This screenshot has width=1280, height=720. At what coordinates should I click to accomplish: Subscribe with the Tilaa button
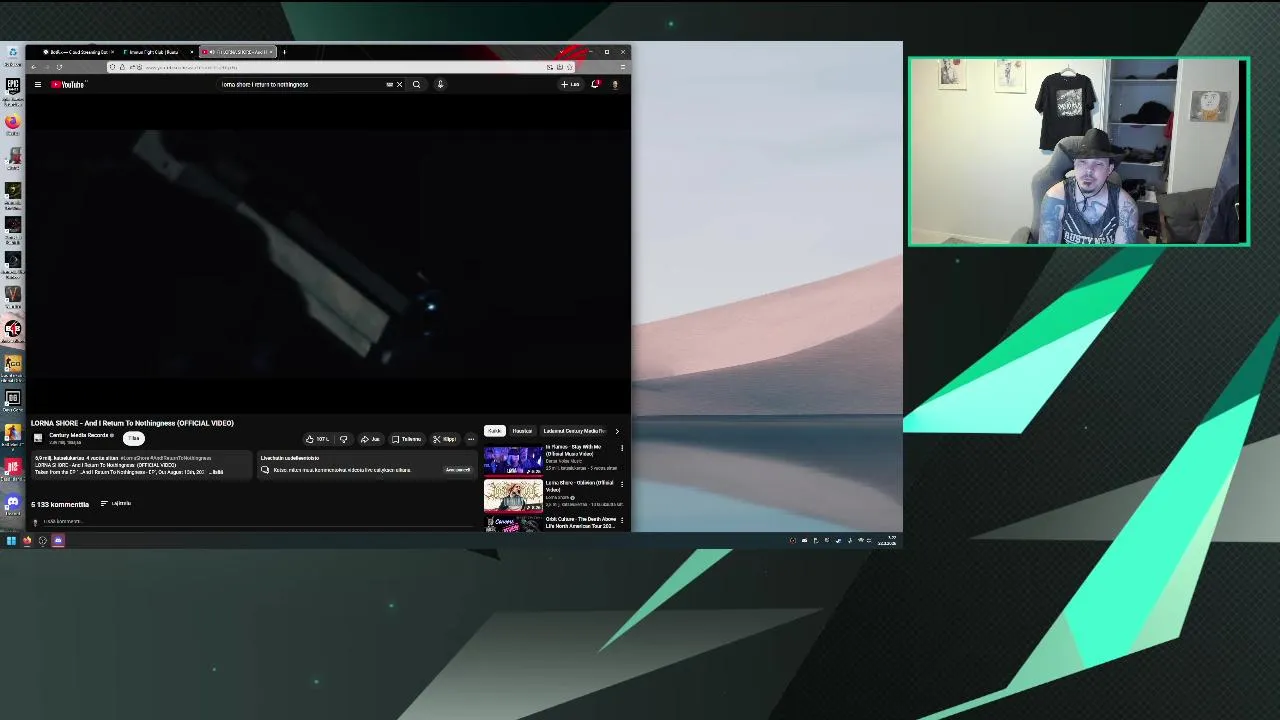(134, 438)
